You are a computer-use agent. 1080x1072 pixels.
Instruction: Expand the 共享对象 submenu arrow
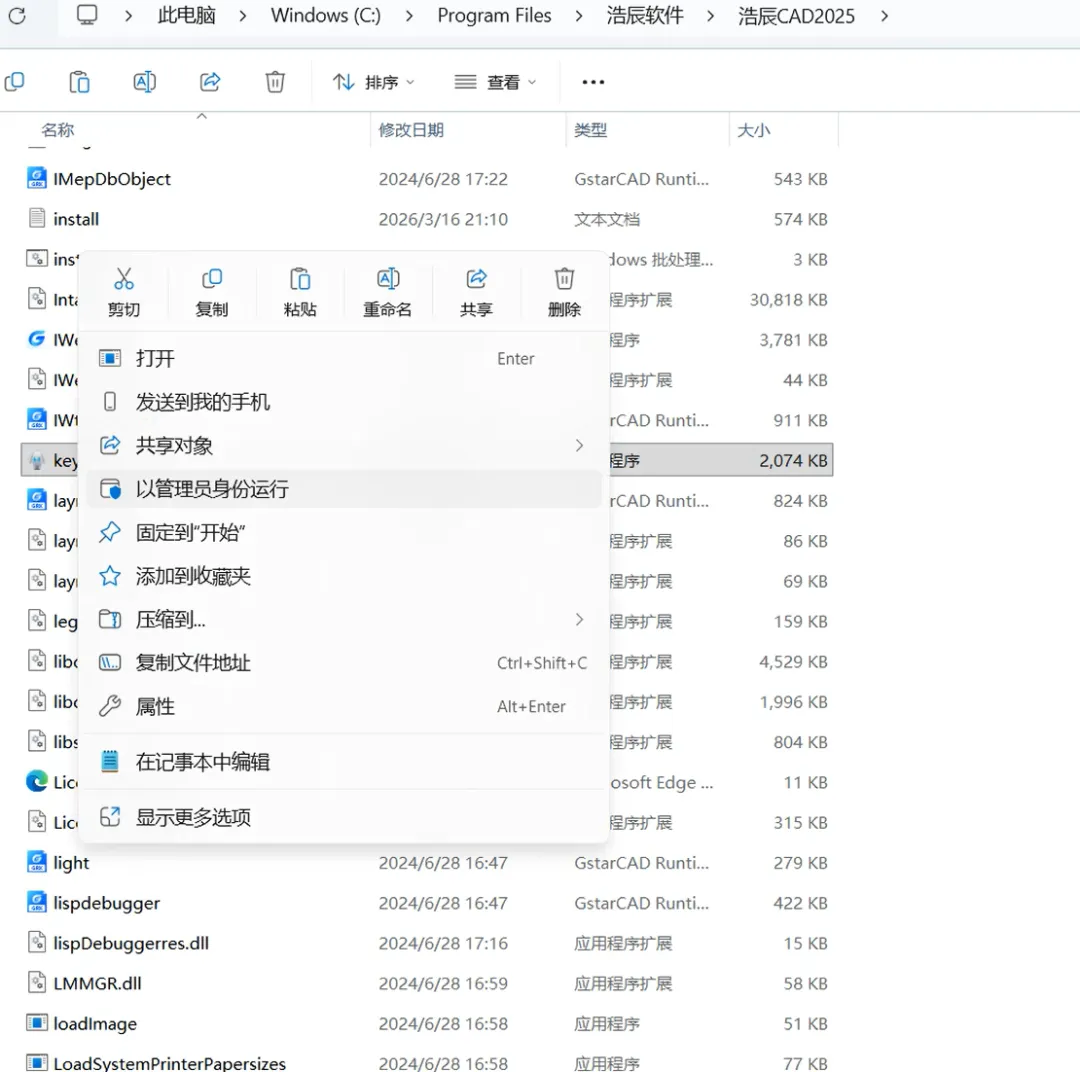click(x=579, y=446)
